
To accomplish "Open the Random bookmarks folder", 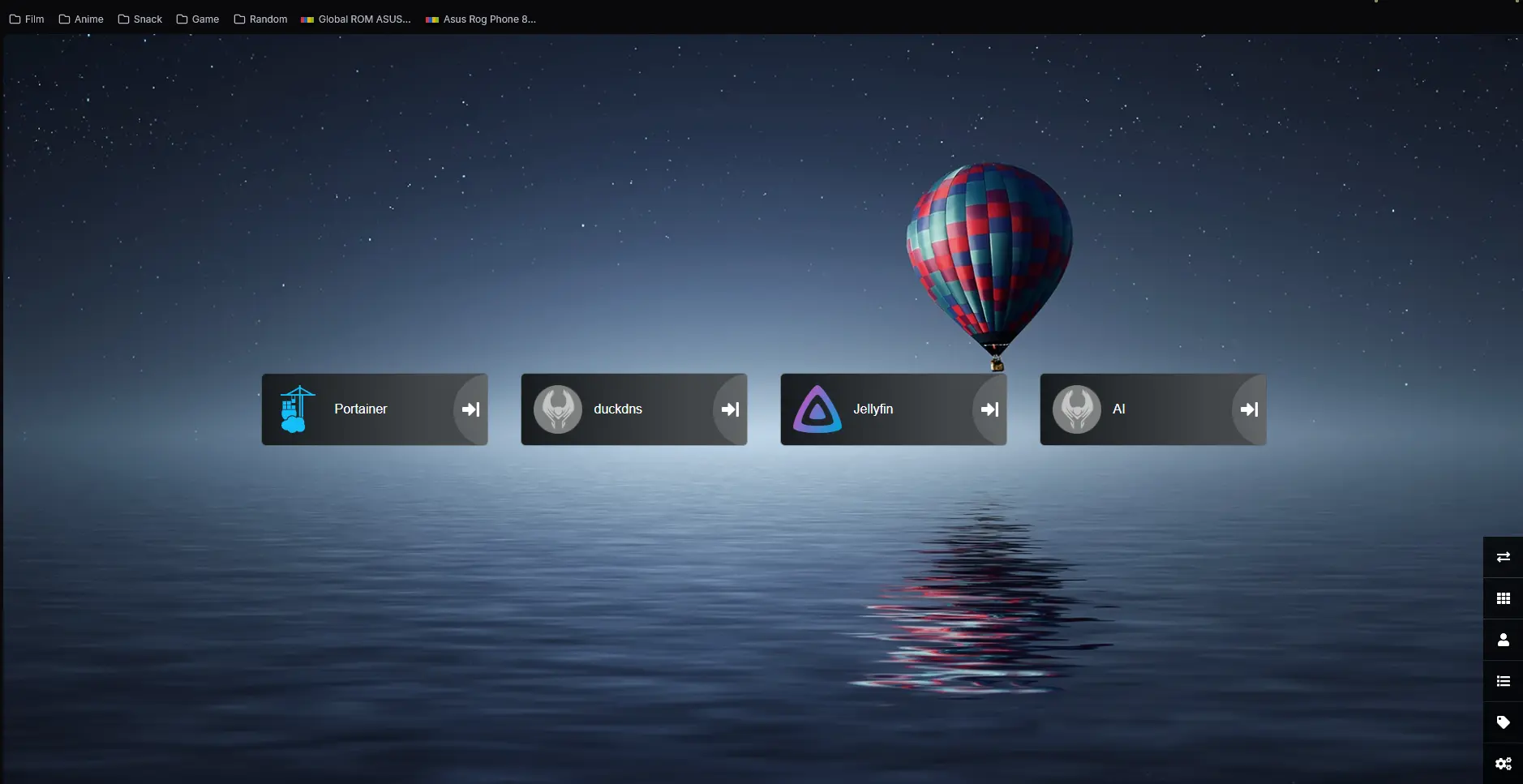I will [260, 19].
